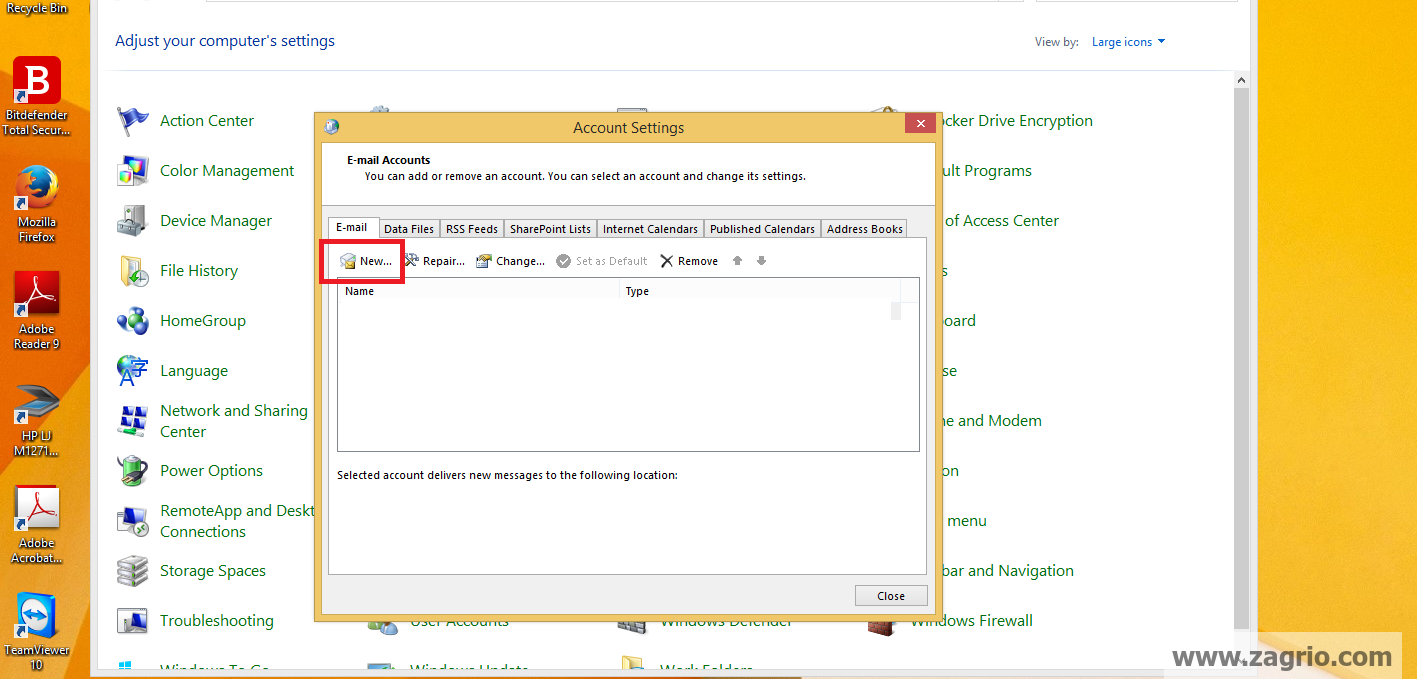1417x679 pixels.
Task: Click Remove in the Account Settings toolbar
Action: tap(689, 261)
